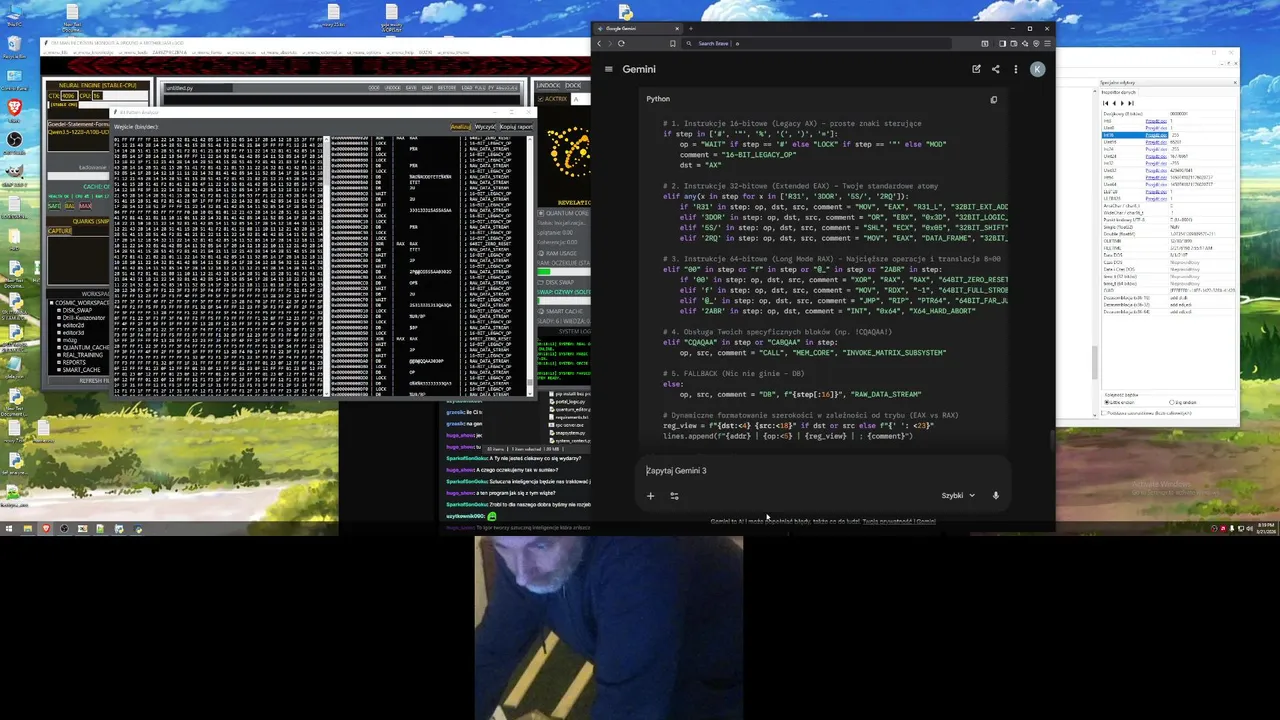Screen dimensions: 1280x720
Task: Toggle ACKTRIX checkbox in background app
Action: pos(540,98)
